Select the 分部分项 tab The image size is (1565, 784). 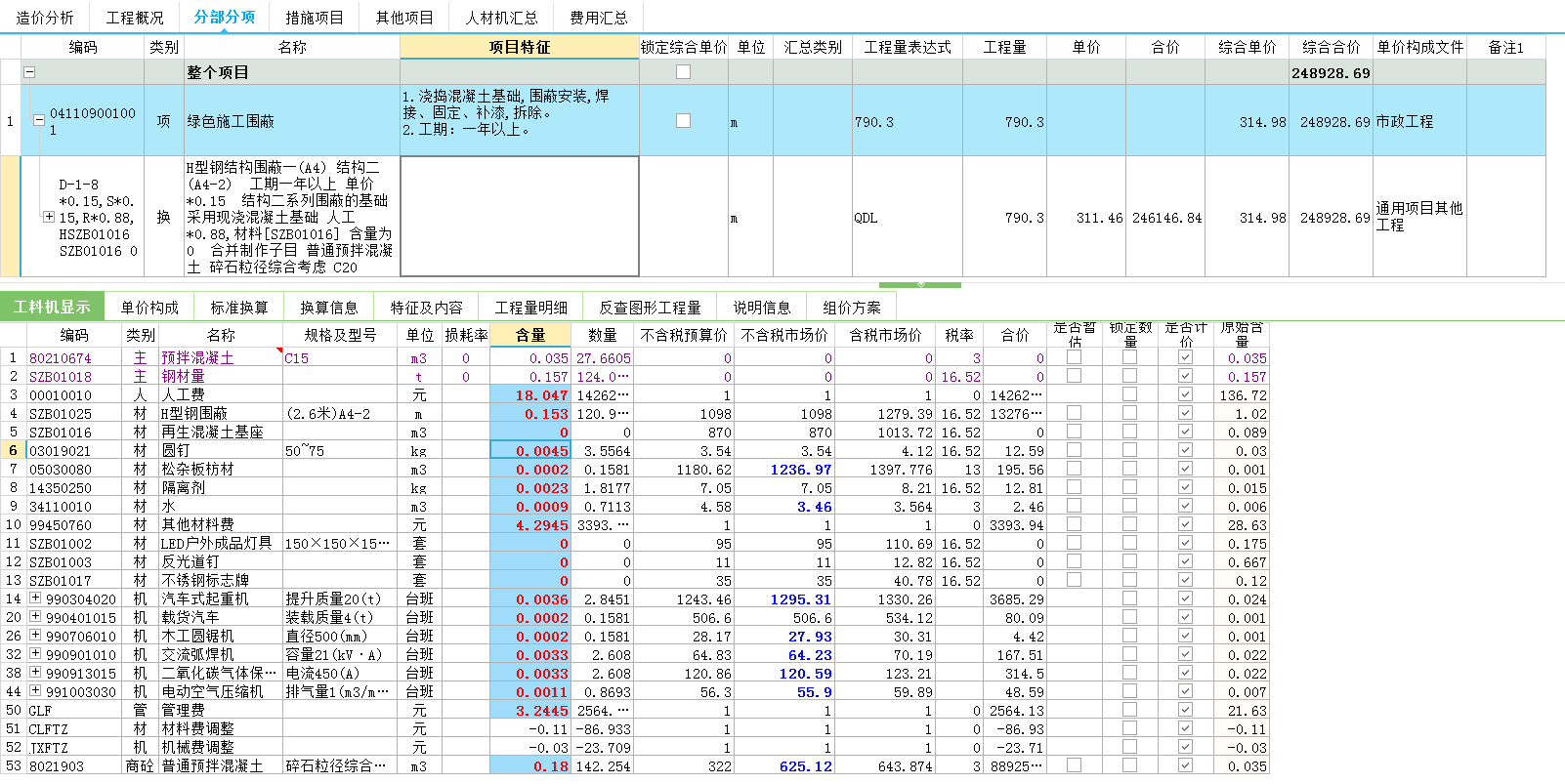pos(225,18)
